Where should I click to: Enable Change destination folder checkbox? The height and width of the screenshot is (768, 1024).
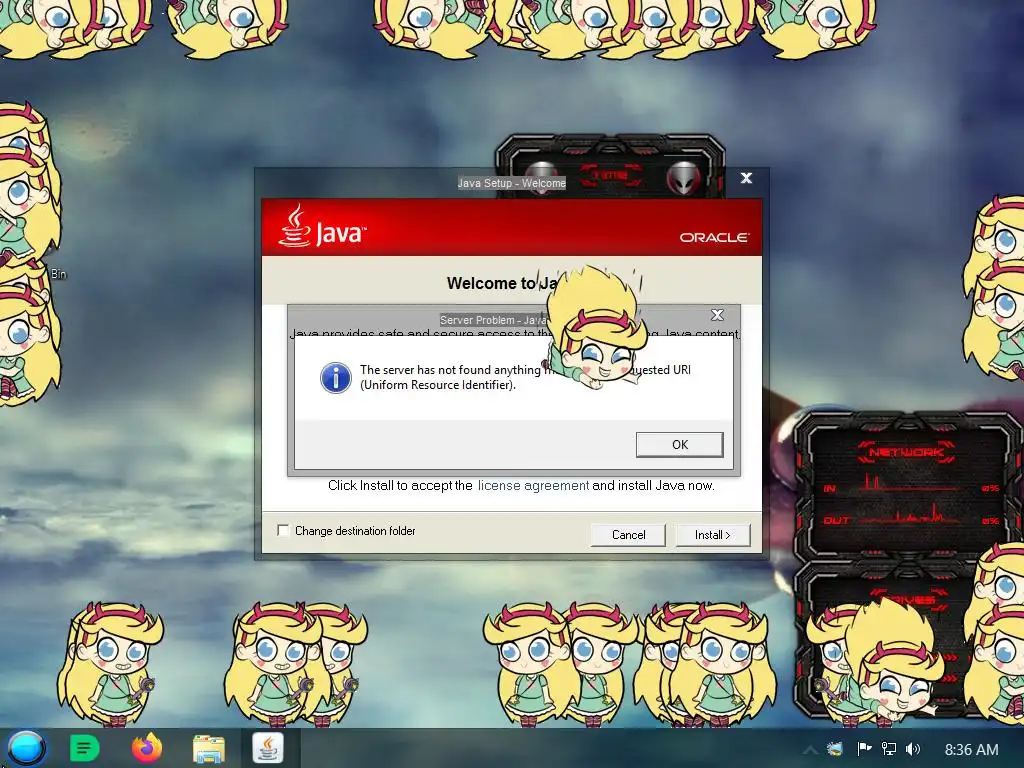(x=283, y=530)
